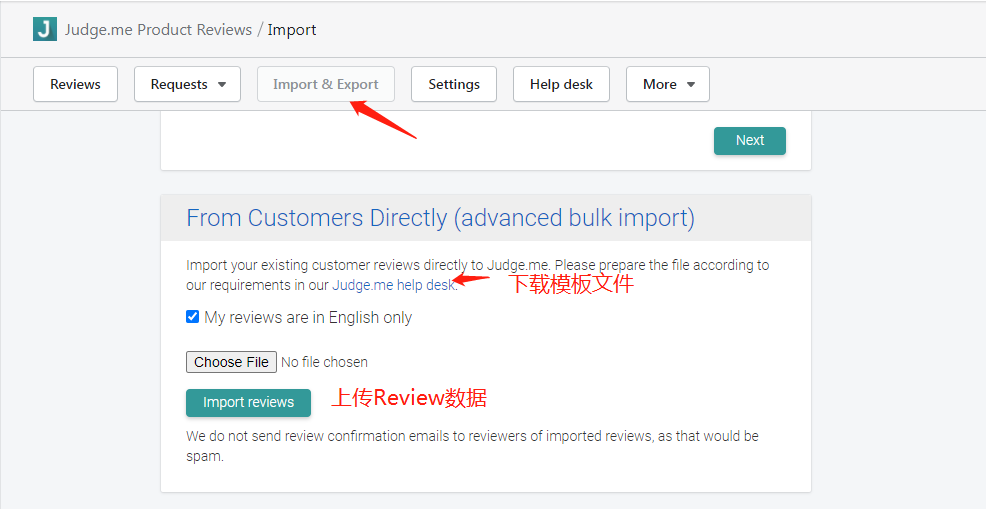This screenshot has height=509, width=986.
Task: Select the Import & Export tab
Action: tap(326, 84)
